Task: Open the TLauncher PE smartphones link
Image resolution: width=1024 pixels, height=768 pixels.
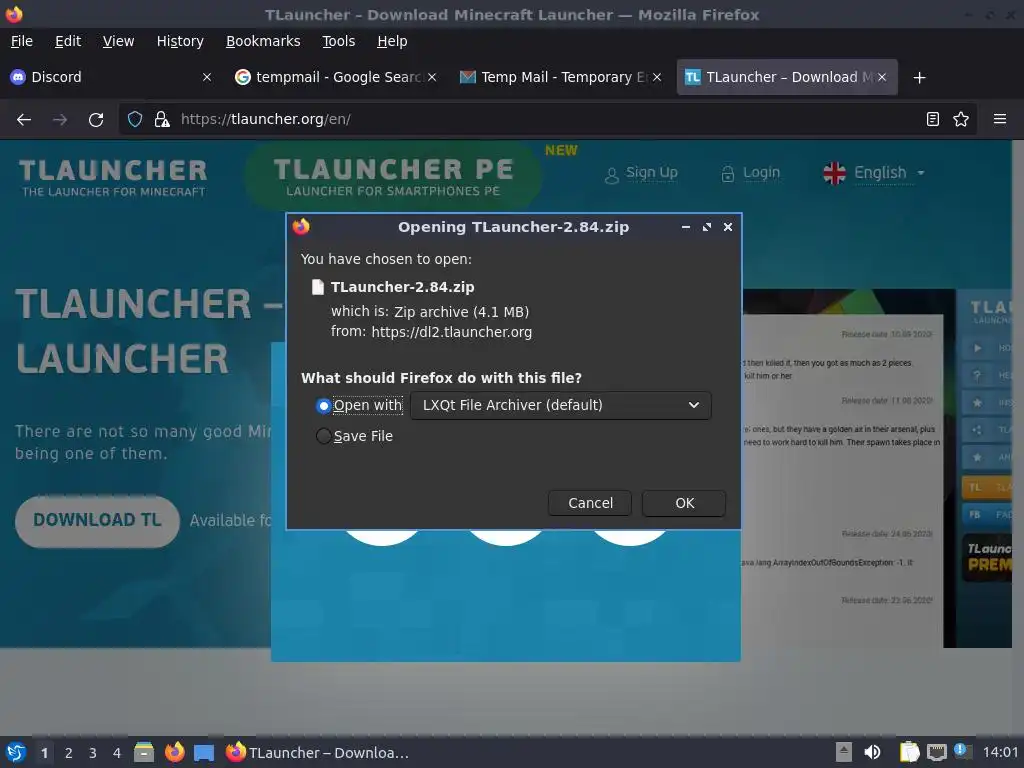Action: (x=393, y=176)
